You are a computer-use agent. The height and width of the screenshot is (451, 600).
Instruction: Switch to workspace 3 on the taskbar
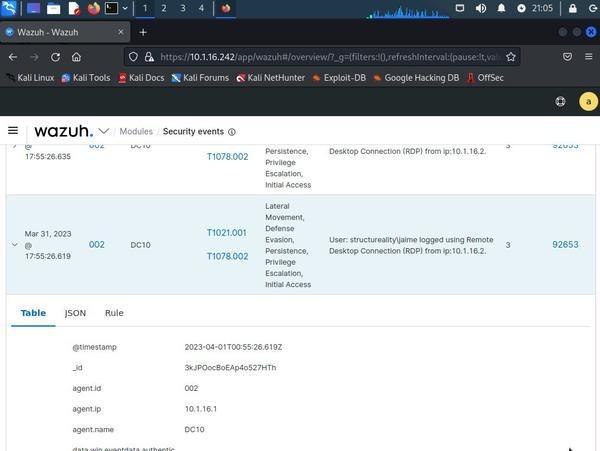click(x=182, y=8)
